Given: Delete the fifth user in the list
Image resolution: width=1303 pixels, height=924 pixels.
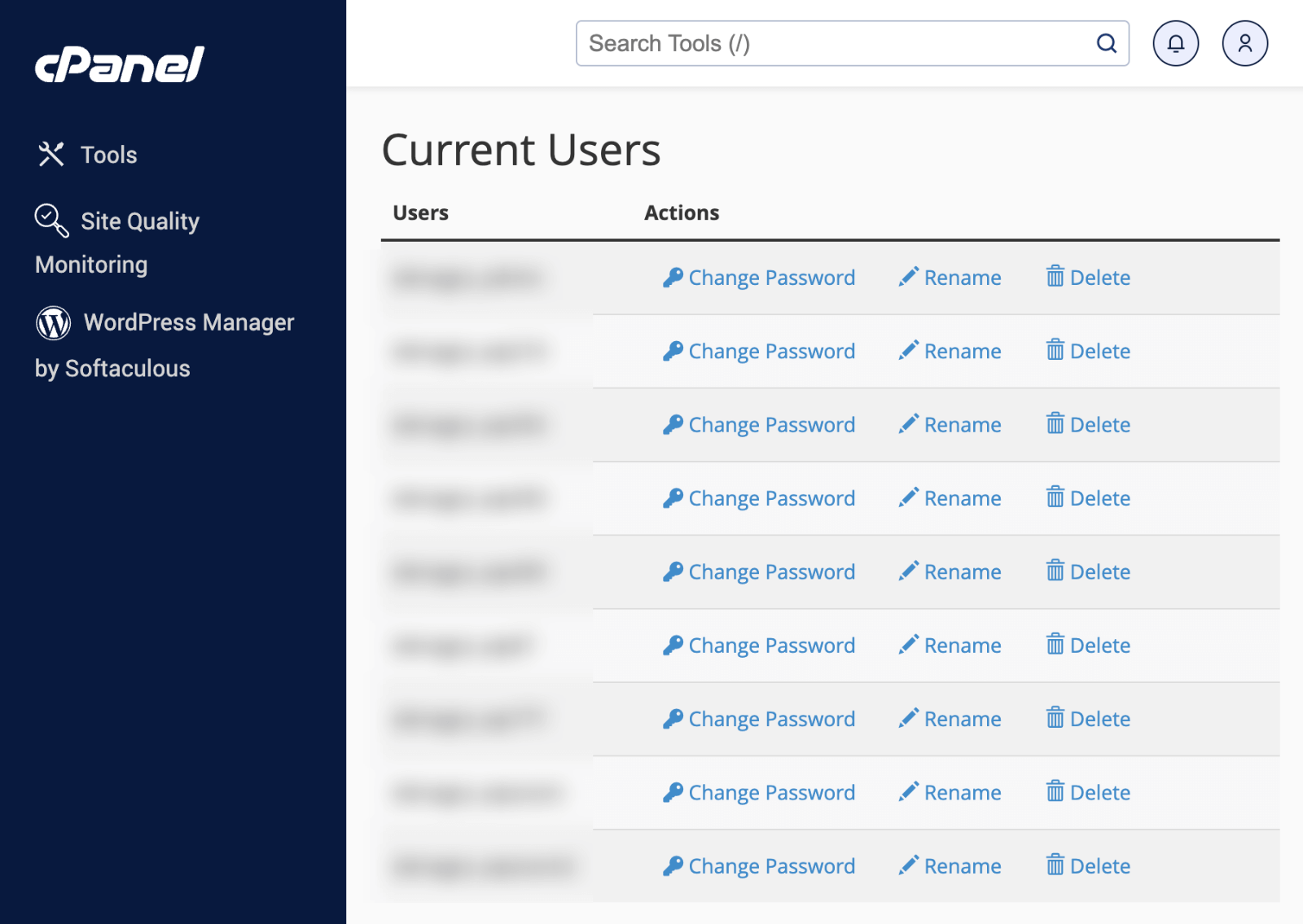Looking at the screenshot, I should [x=1100, y=571].
